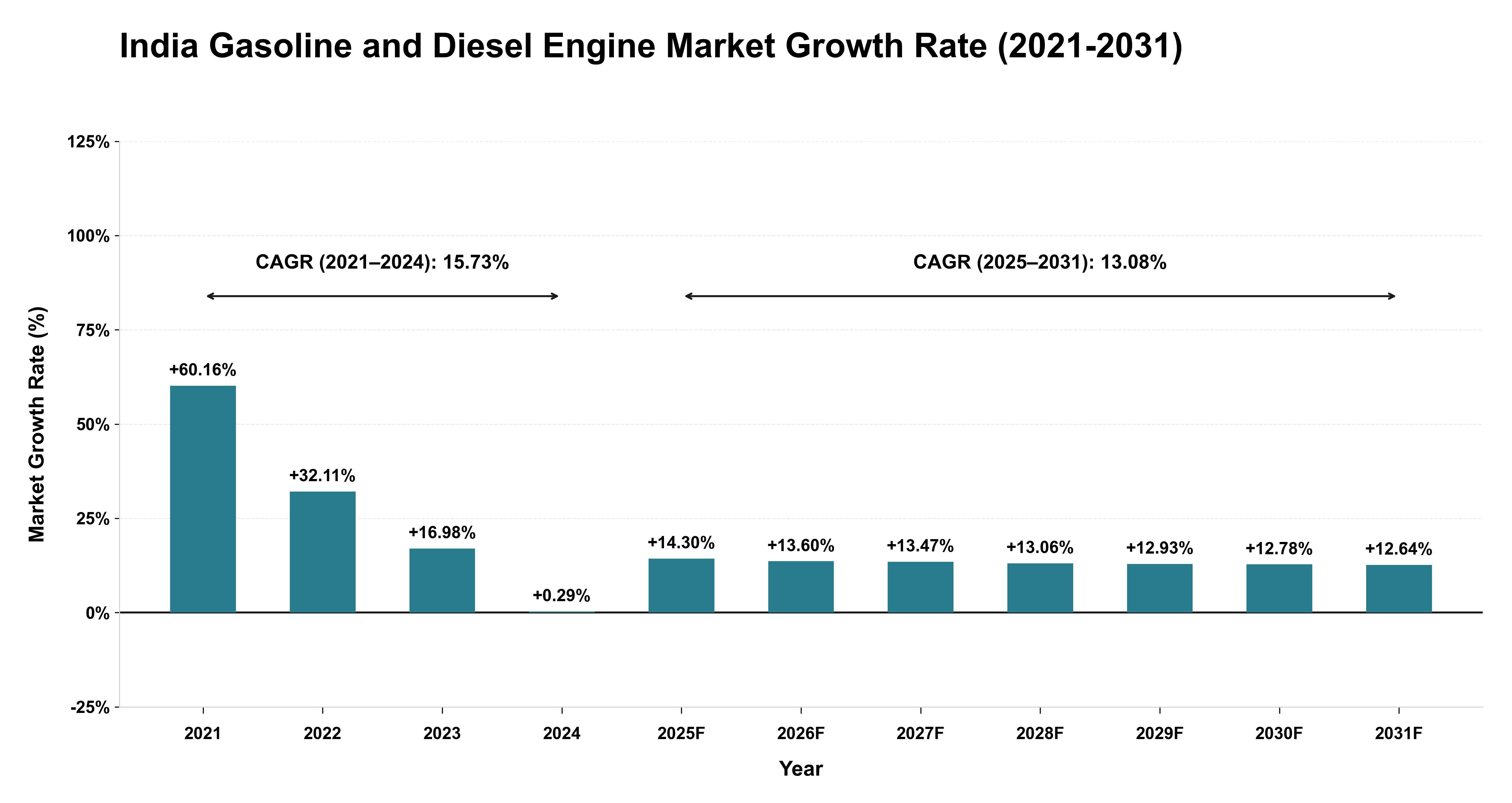1512x803 pixels.
Task: Click the +14.30% label above 2025F bar
Action: tap(681, 542)
